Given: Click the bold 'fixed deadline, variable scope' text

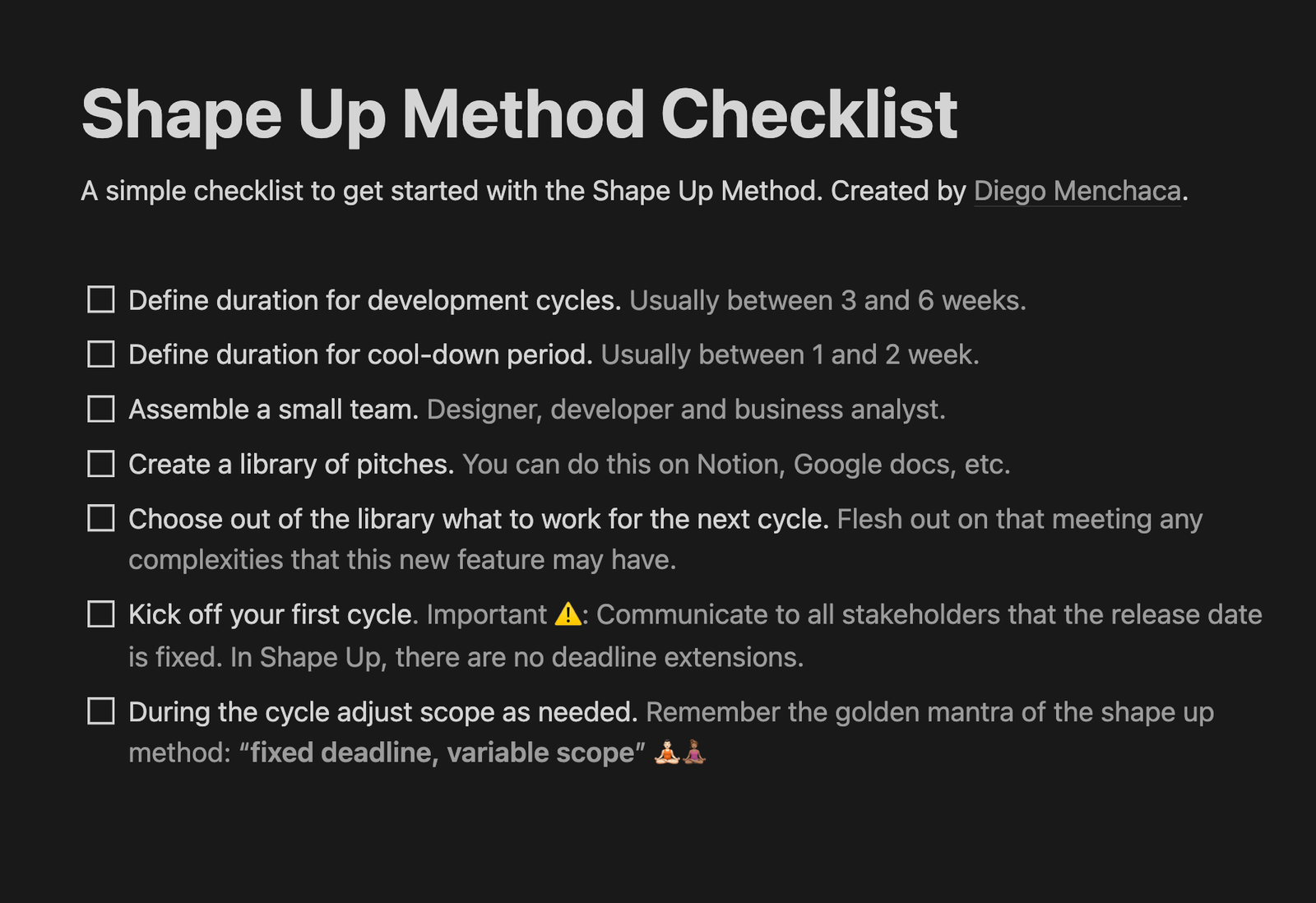Looking at the screenshot, I should (443, 752).
